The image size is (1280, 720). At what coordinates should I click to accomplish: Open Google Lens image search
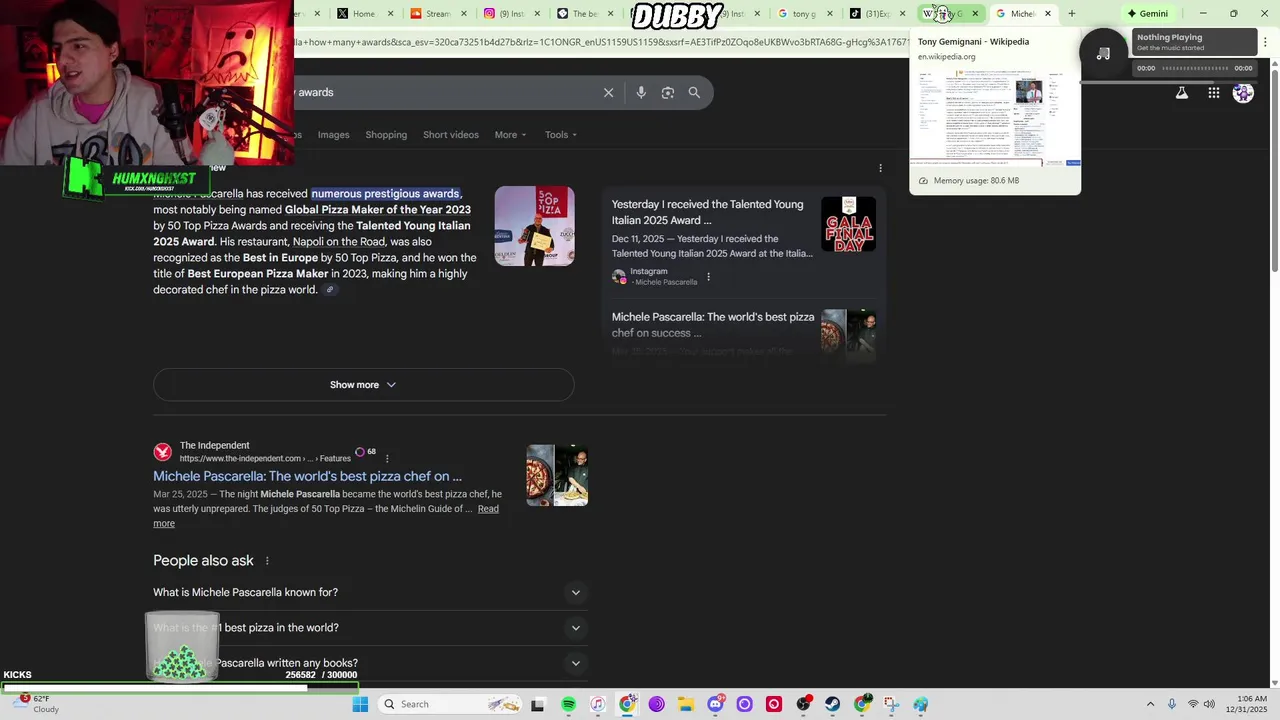tap(668, 92)
